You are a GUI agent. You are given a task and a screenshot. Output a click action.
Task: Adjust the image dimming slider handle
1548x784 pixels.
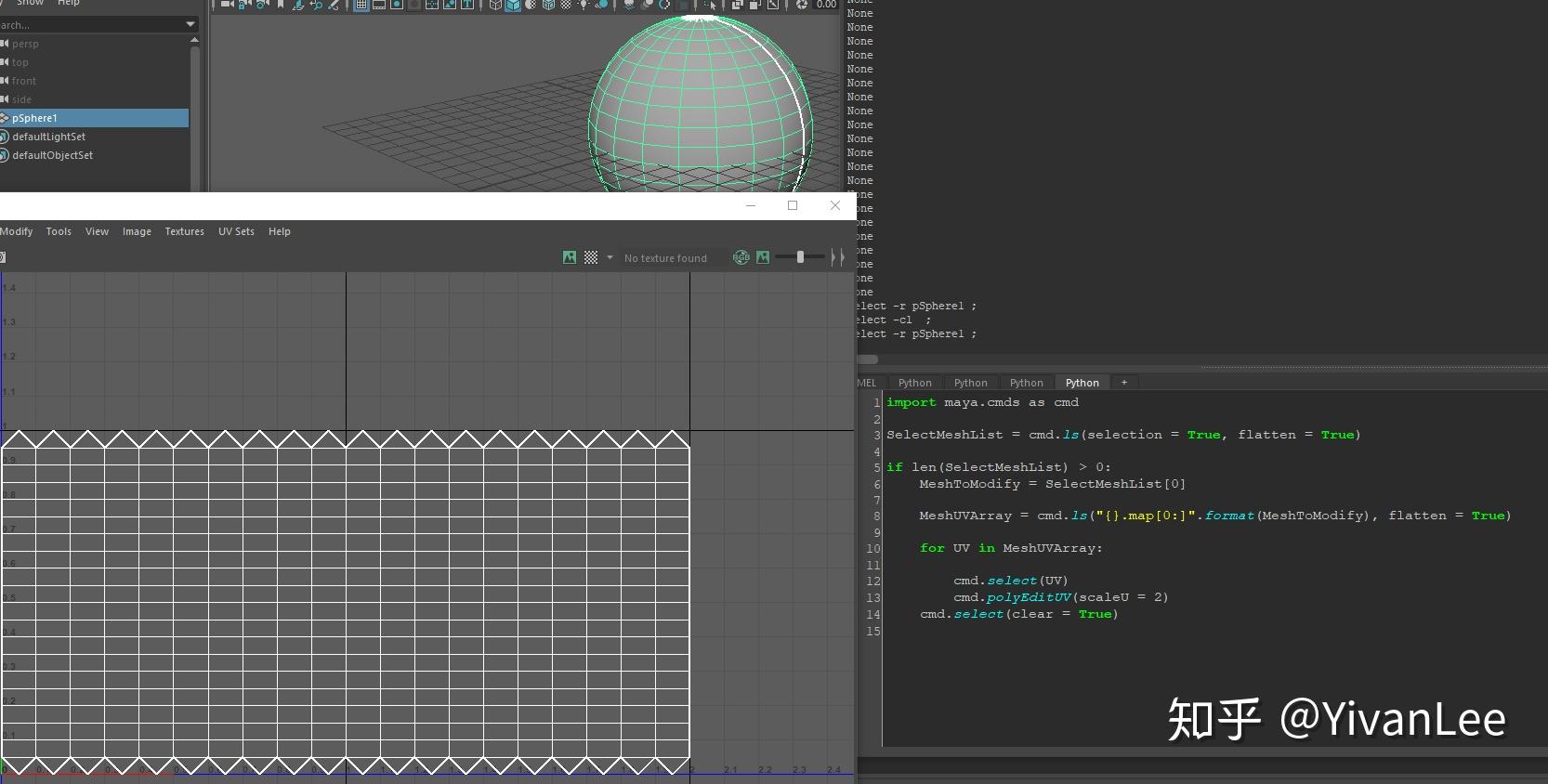click(x=800, y=257)
